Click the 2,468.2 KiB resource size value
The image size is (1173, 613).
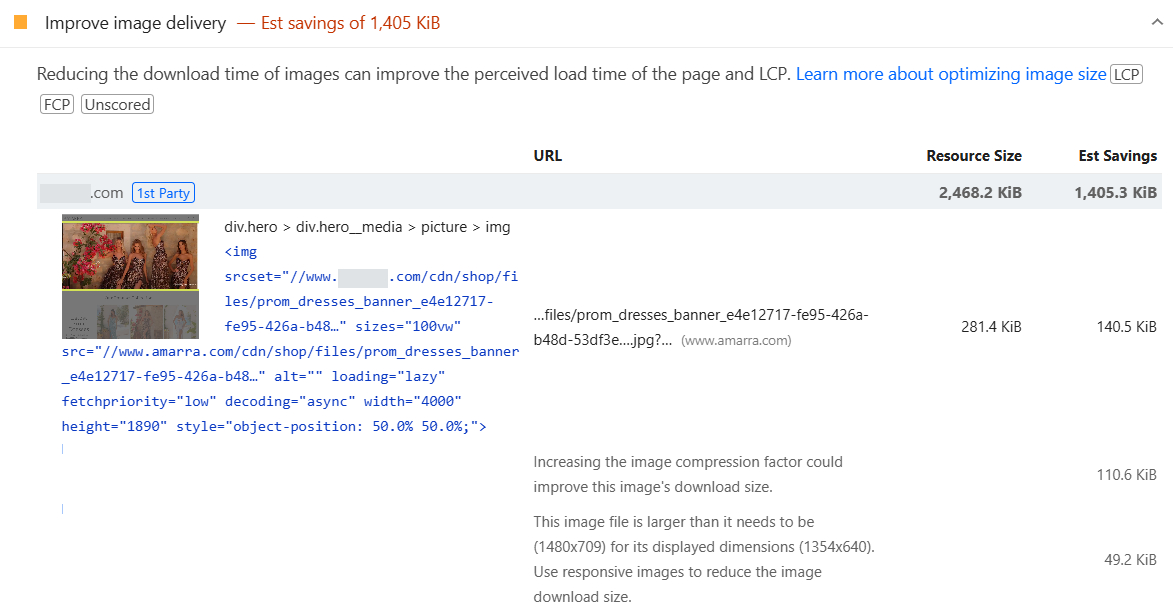(x=979, y=192)
